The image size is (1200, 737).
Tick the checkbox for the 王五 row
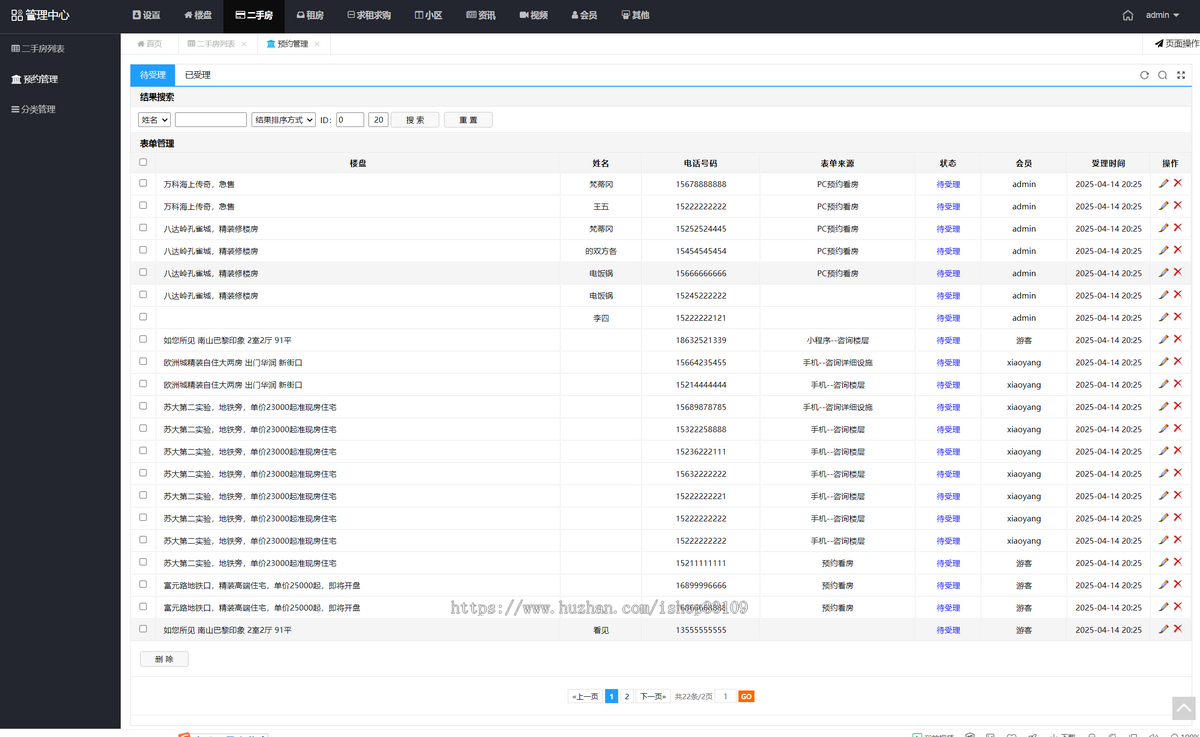tap(143, 205)
